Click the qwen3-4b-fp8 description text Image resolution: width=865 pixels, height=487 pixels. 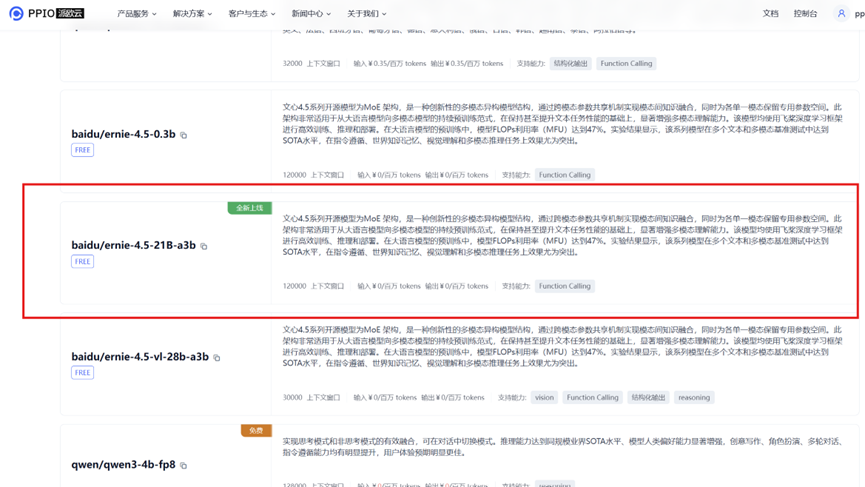click(563, 447)
